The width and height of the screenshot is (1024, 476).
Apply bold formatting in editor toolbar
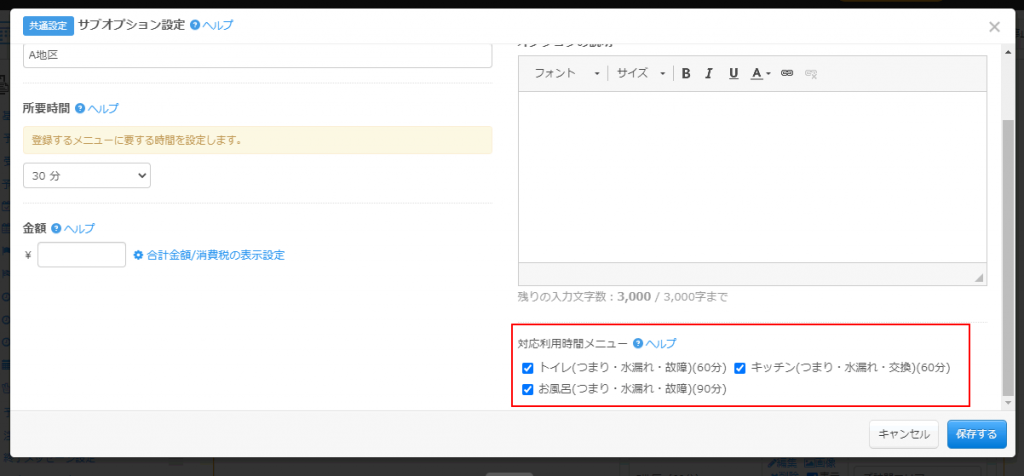pos(686,73)
